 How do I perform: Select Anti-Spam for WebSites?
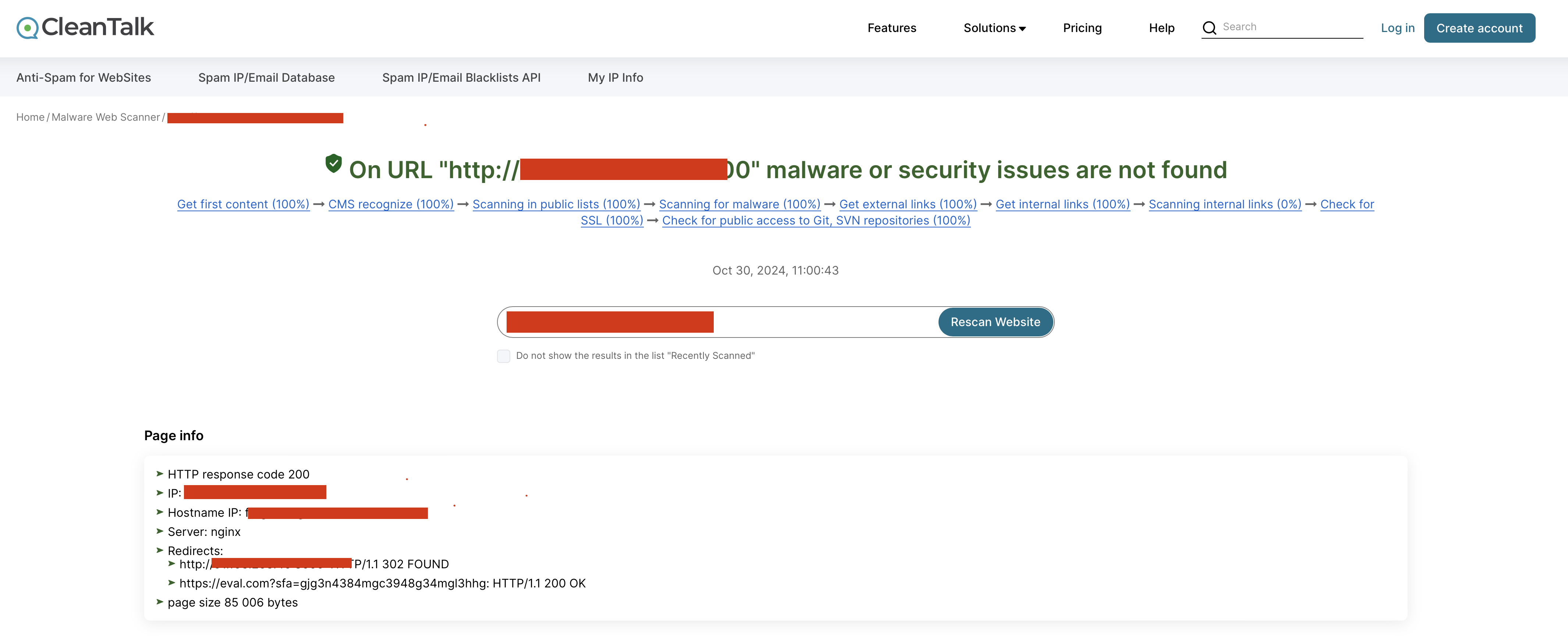[84, 77]
